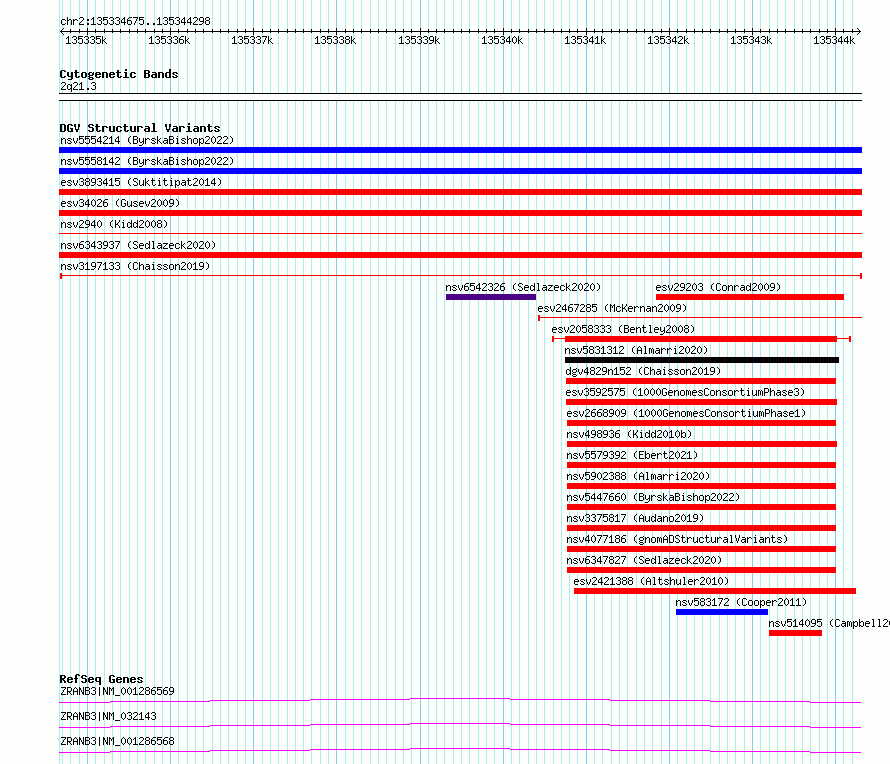Open dgv4829n152 (Chaisson2019) variant label
This screenshot has height=764, width=890.
point(643,371)
